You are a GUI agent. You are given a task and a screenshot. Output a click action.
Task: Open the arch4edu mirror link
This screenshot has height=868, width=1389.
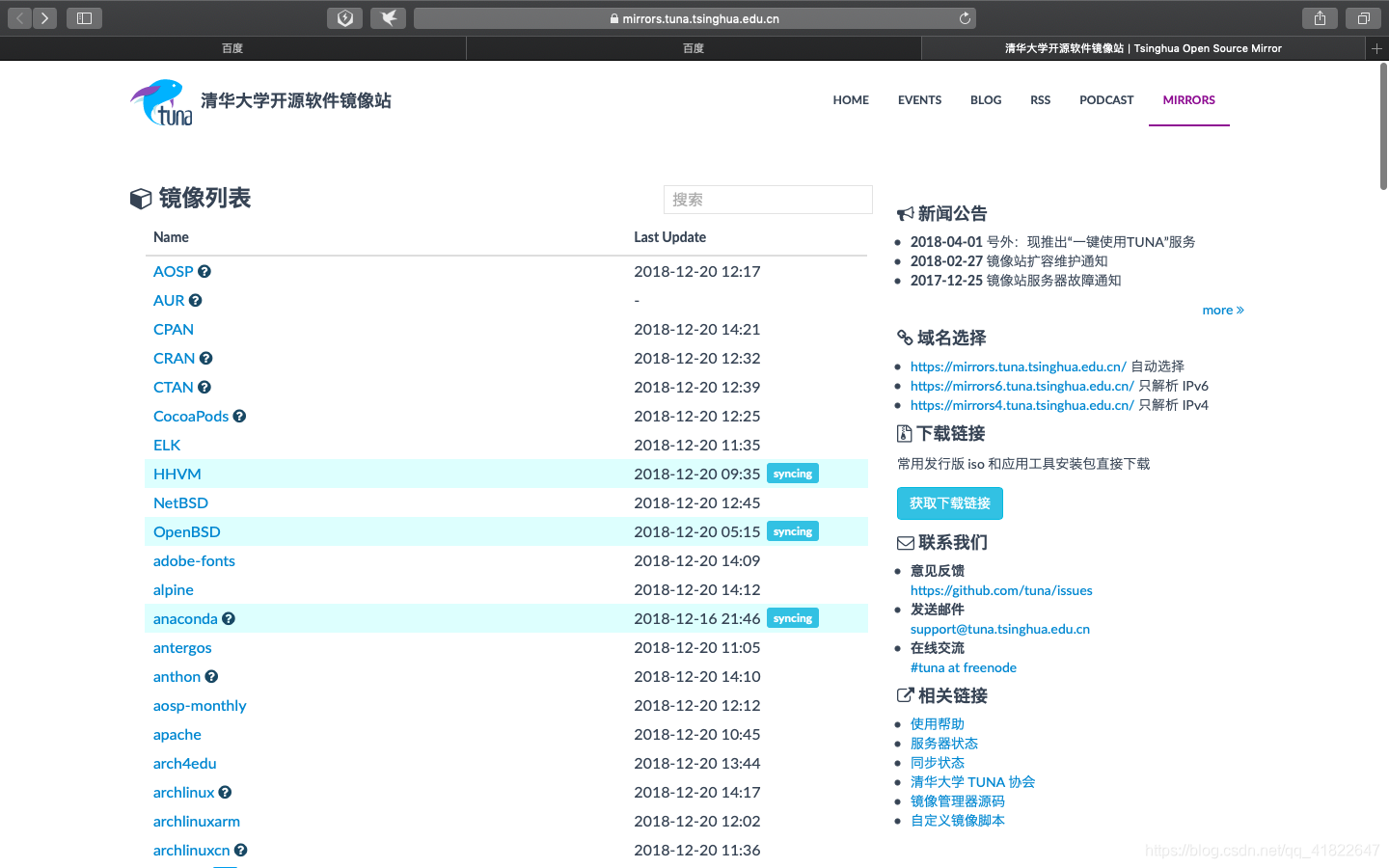[185, 764]
